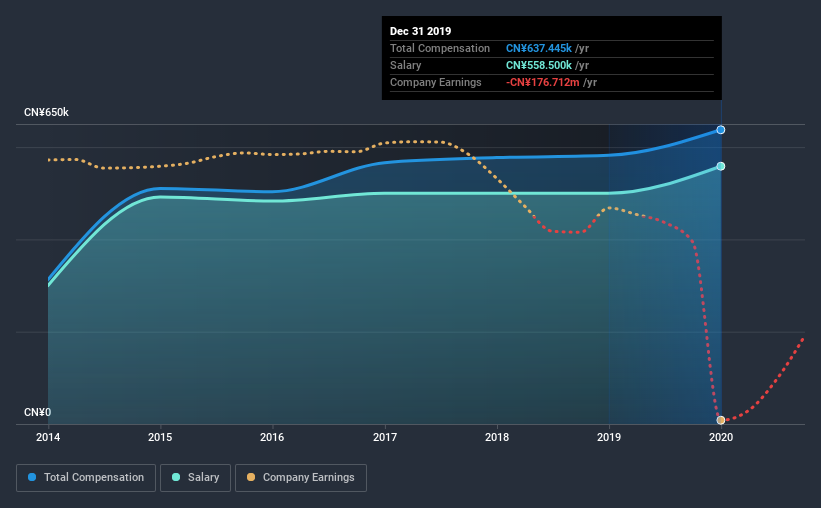Screen dimensions: 821x508
Task: Click the 2018 x-axis label
Action: pos(497,437)
